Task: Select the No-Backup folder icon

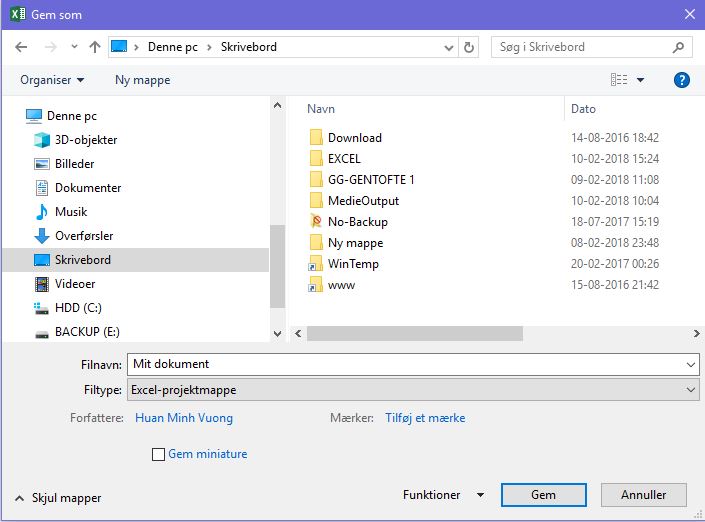Action: tap(316, 222)
